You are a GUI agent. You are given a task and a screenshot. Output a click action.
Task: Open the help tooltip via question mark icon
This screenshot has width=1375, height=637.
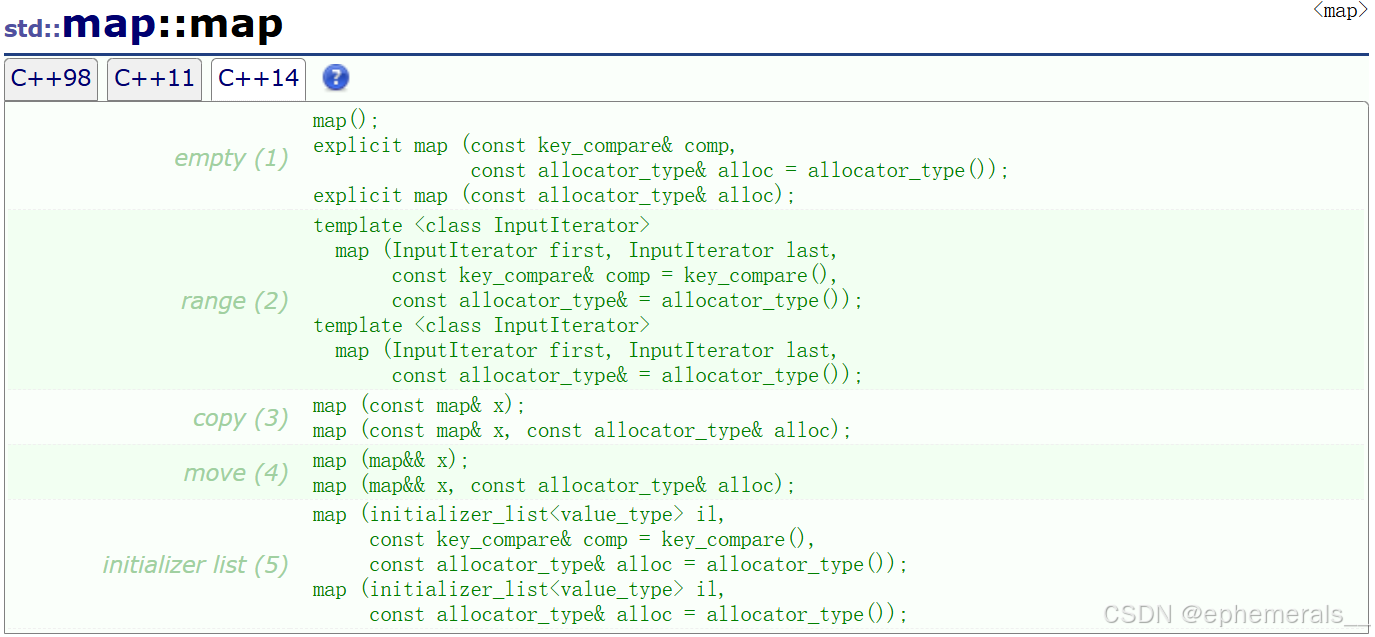point(336,78)
